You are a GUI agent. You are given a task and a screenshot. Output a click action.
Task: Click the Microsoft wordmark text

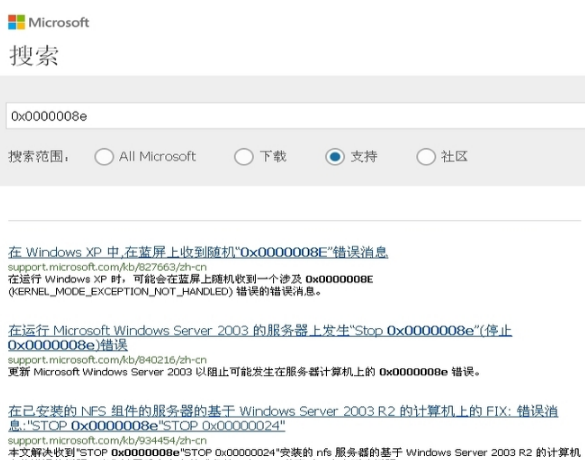coord(59,22)
